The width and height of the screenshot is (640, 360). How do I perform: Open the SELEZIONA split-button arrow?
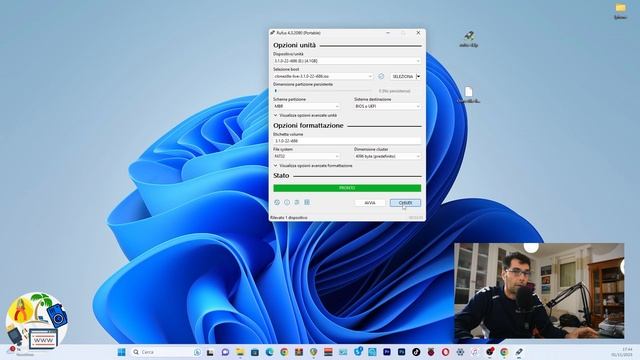tap(418, 76)
